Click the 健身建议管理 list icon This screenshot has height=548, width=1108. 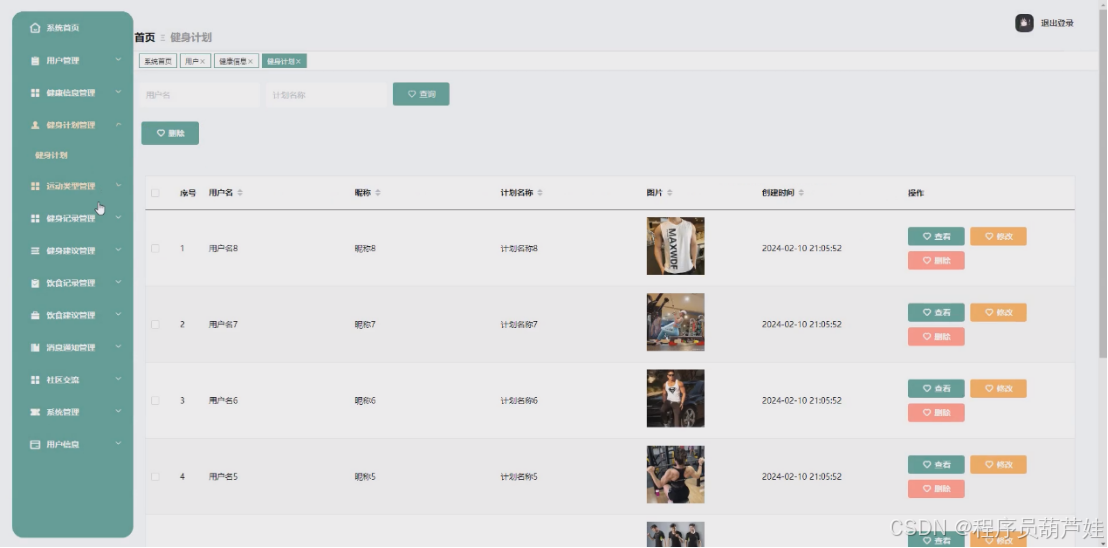coord(35,251)
